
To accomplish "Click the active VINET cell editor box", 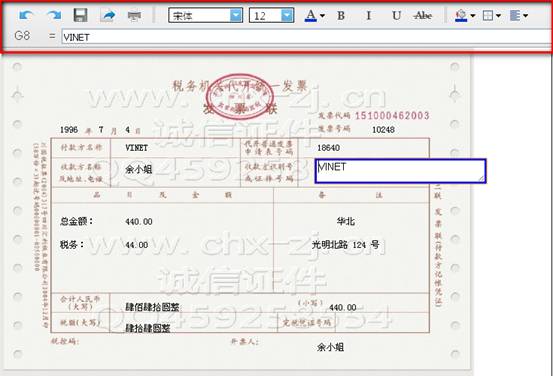I will click(x=401, y=171).
